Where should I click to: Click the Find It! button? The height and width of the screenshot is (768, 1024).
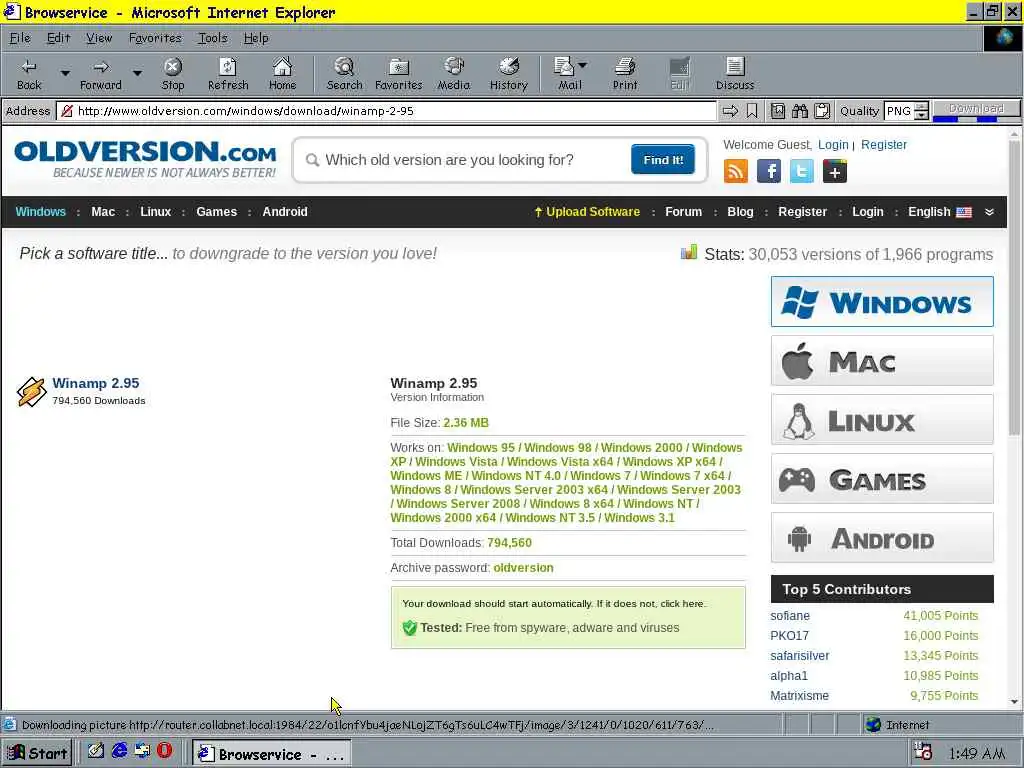[x=663, y=159]
